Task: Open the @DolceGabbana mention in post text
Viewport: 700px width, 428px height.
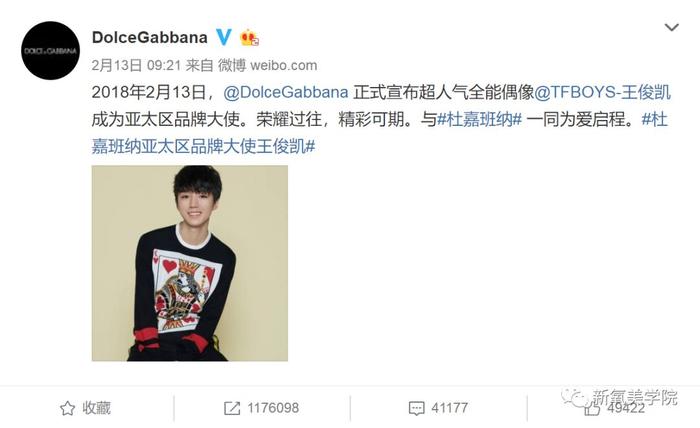Action: click(x=286, y=92)
